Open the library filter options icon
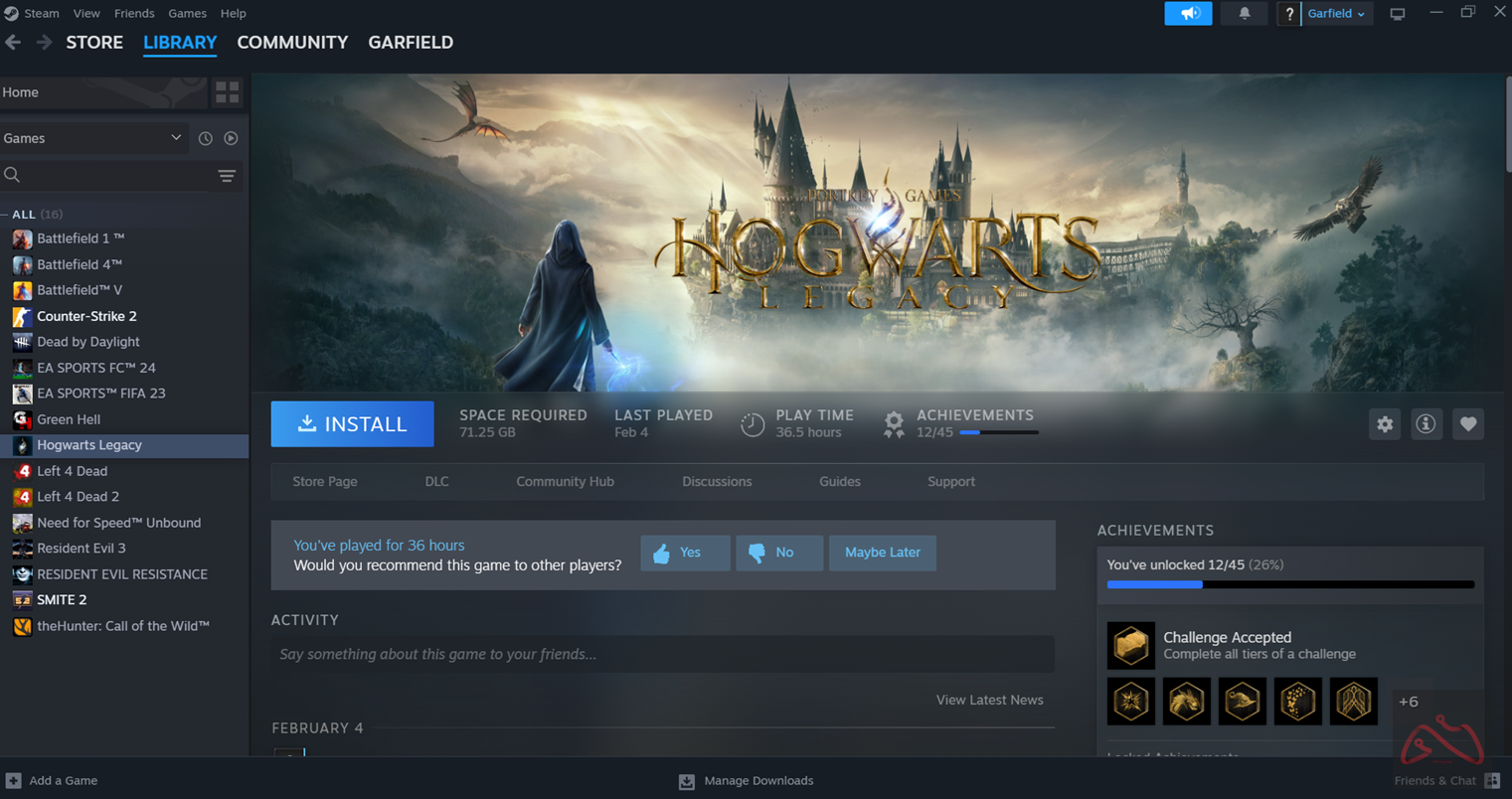 [x=227, y=176]
